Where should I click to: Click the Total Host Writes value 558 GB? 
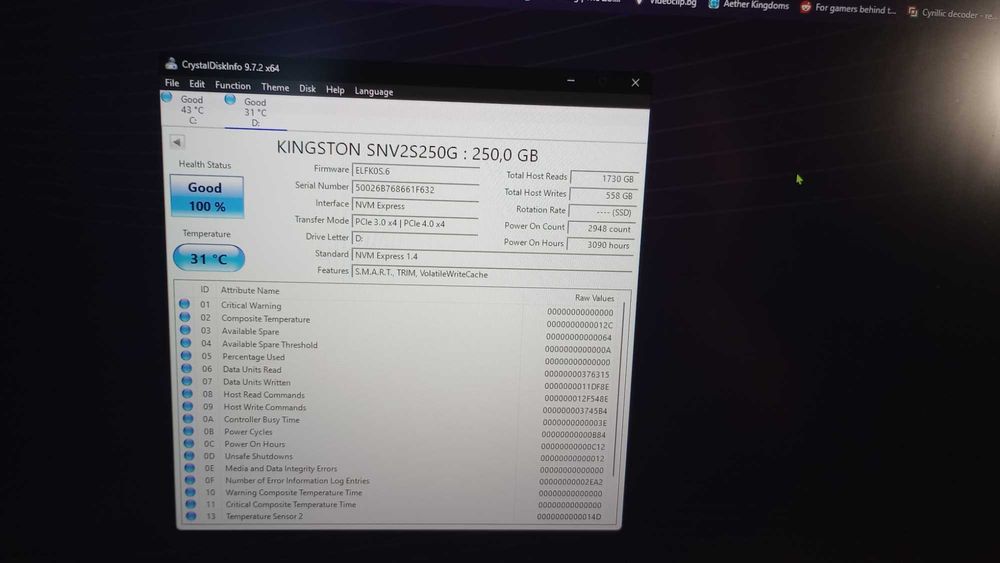point(602,195)
